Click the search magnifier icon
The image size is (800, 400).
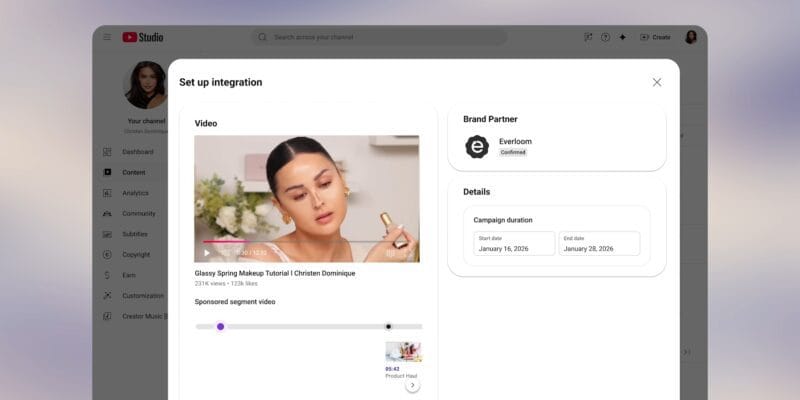coord(262,37)
